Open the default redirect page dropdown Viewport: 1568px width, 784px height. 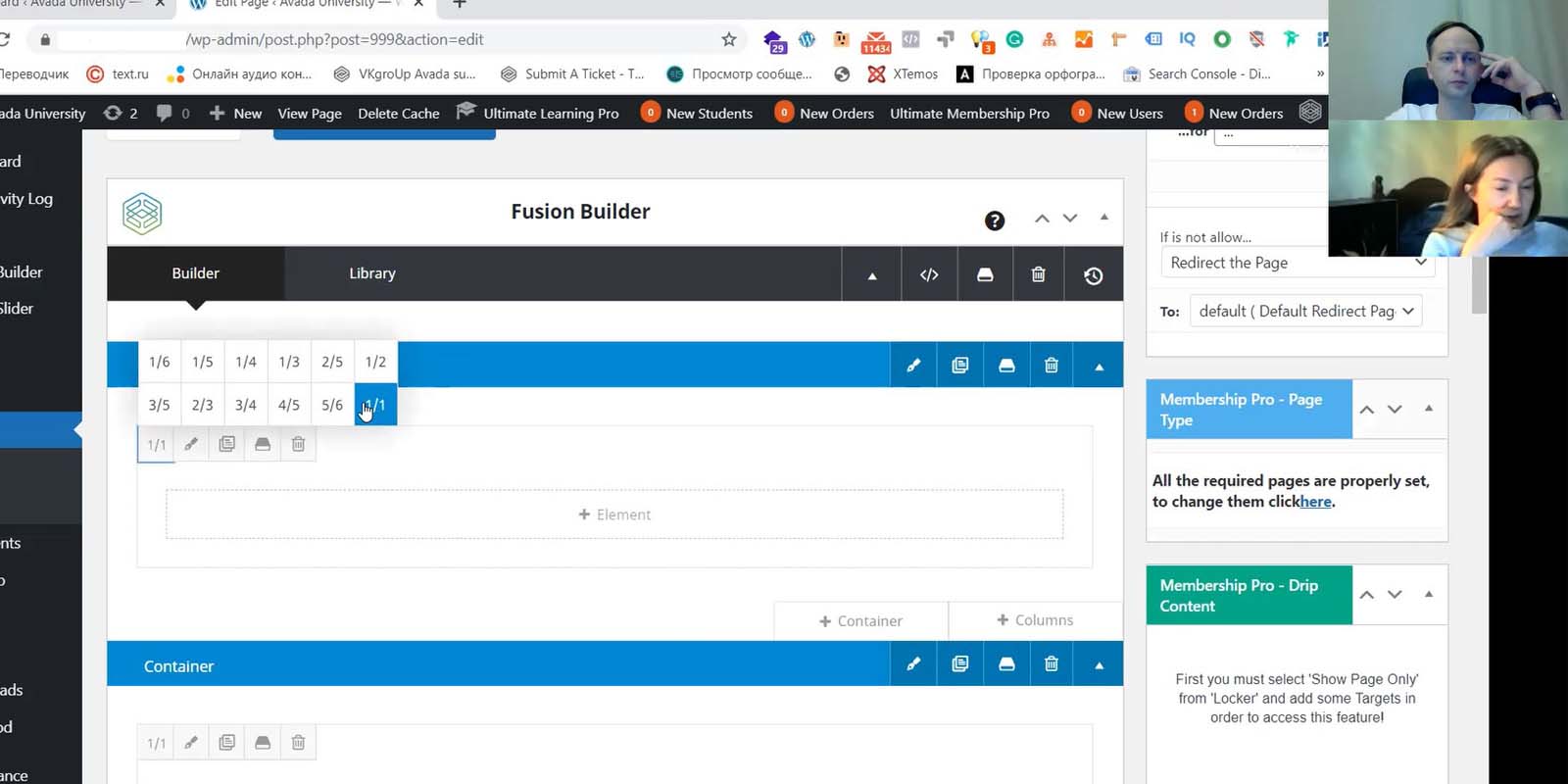[1305, 311]
